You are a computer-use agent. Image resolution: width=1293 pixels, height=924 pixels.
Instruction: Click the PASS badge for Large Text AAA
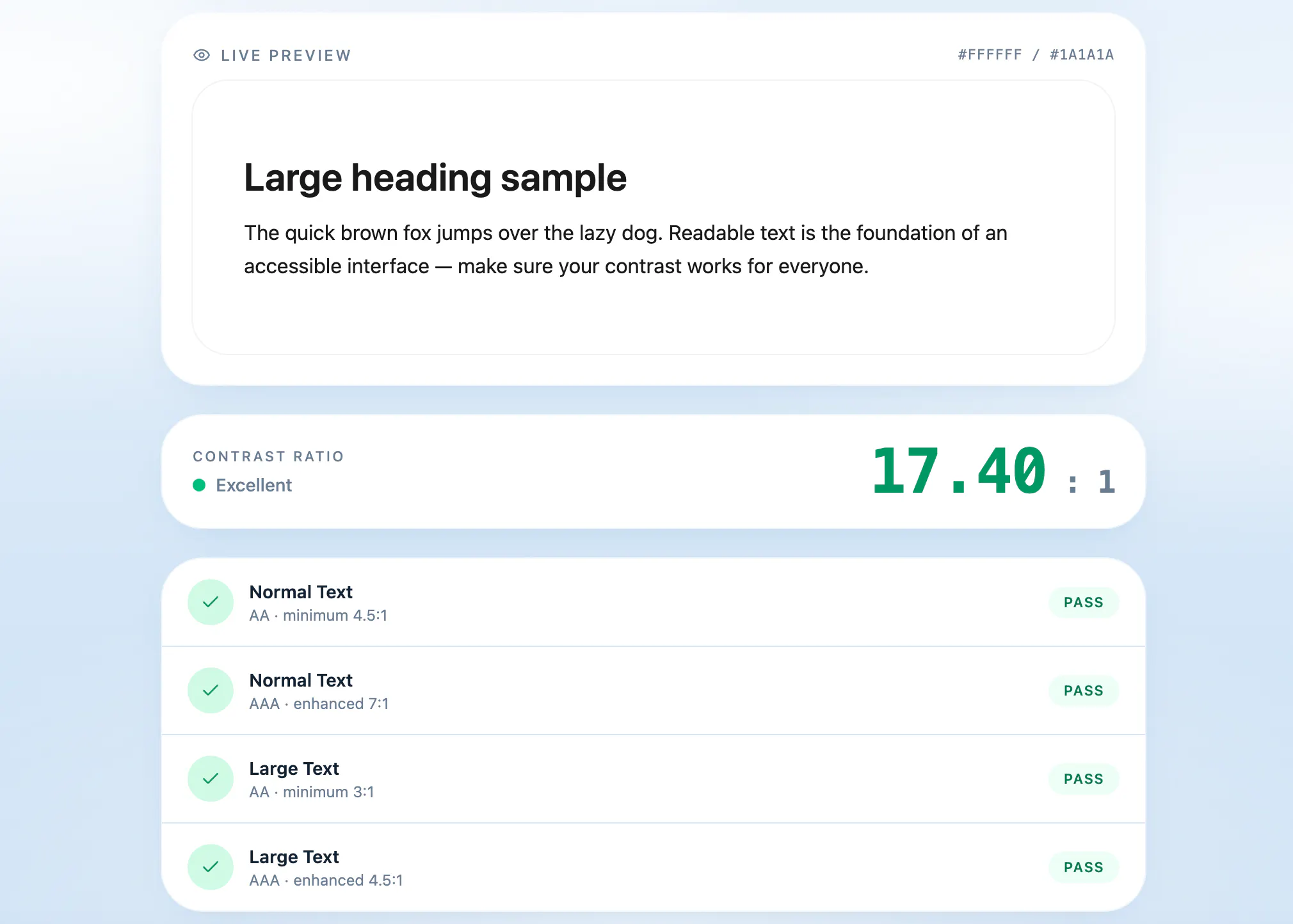coord(1084,867)
